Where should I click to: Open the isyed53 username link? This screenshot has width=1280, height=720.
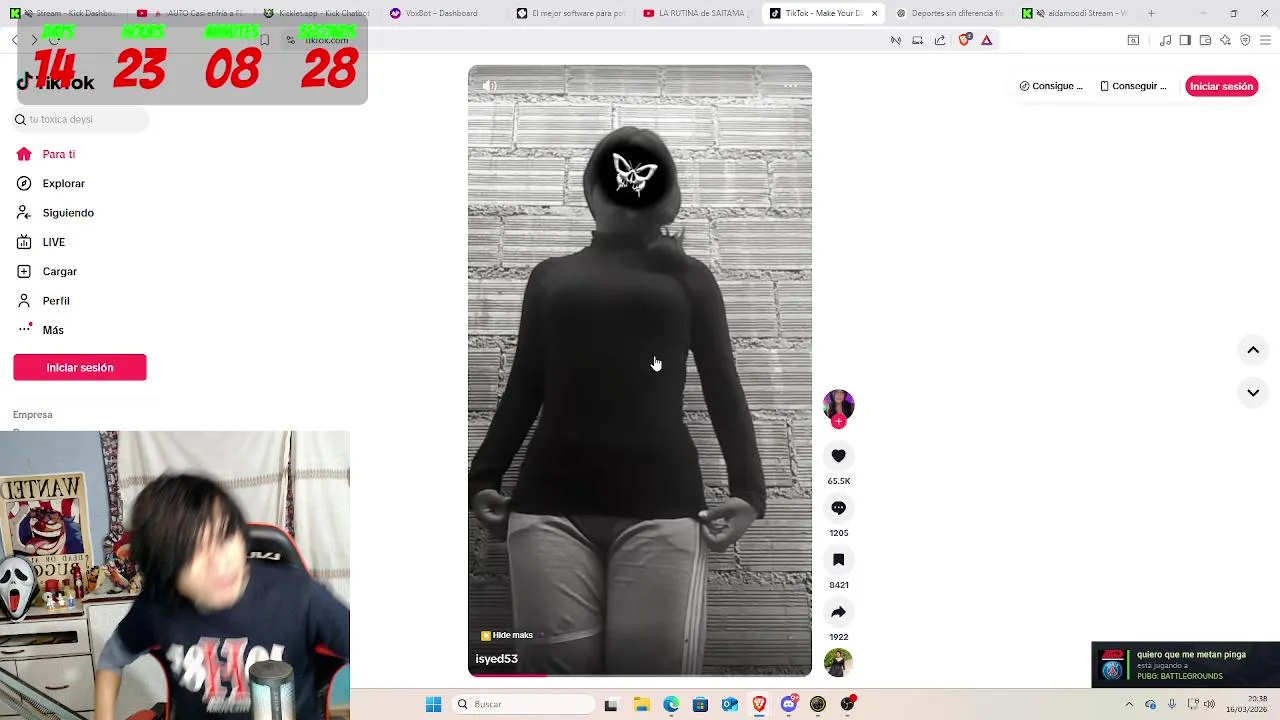click(x=496, y=659)
